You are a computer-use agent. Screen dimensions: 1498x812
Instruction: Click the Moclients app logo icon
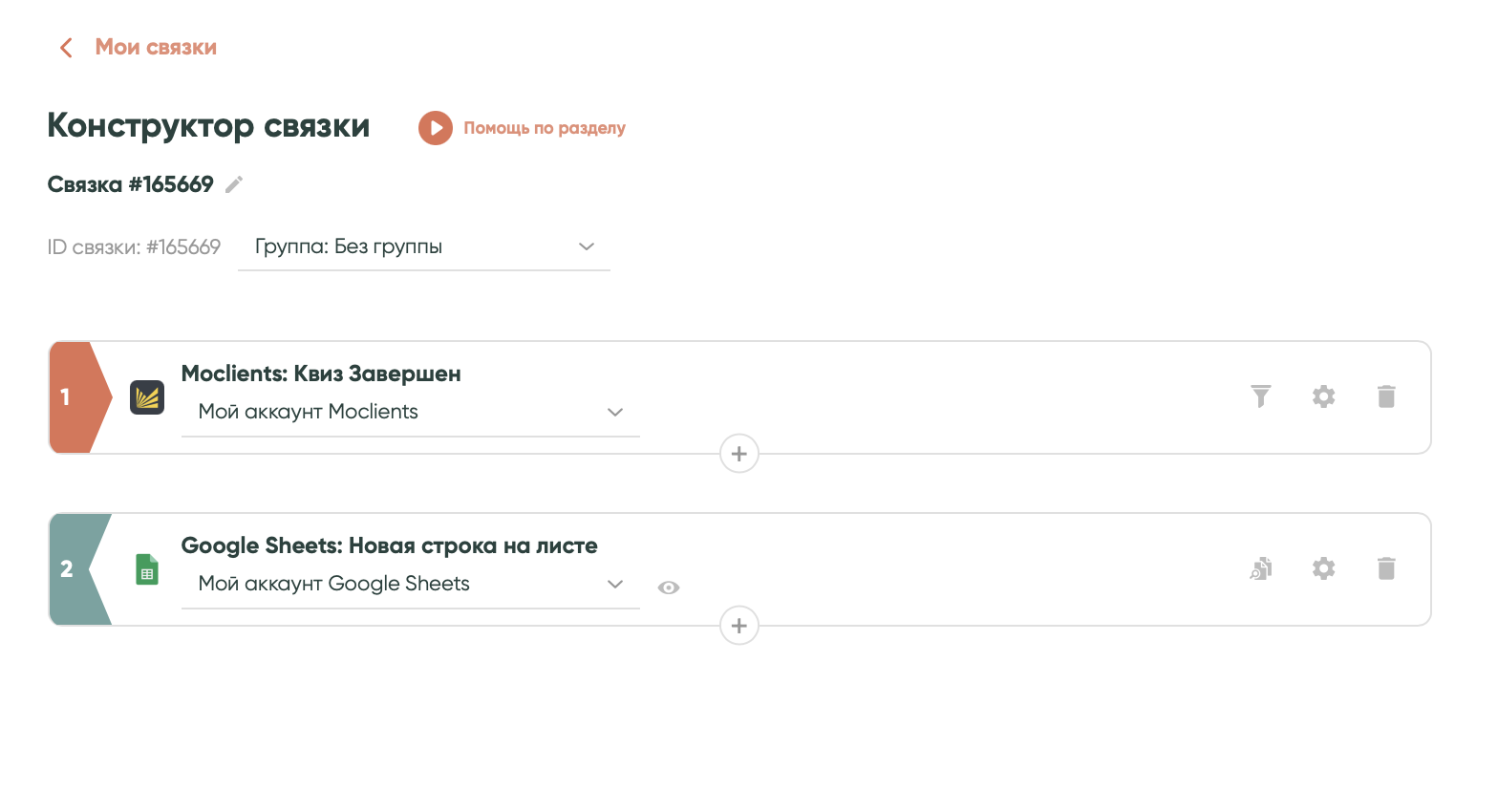[147, 397]
